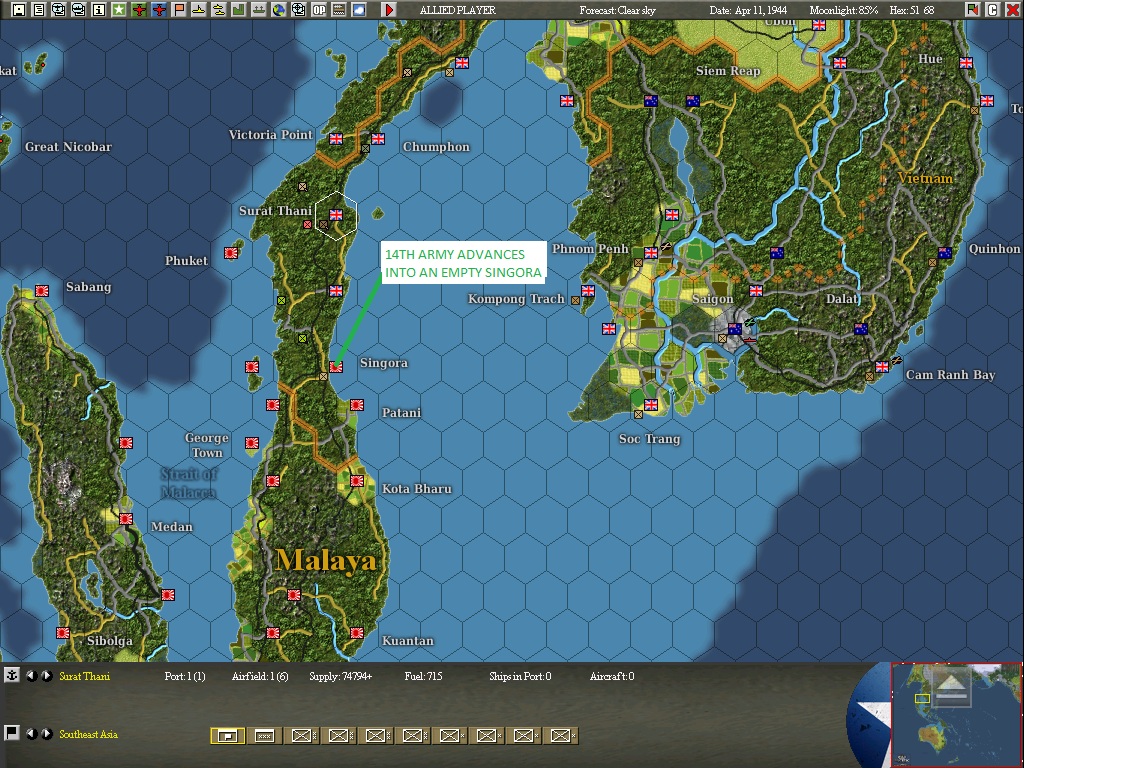Select the British flag at Victoria Point
1137x774 pixels.
tap(336, 139)
